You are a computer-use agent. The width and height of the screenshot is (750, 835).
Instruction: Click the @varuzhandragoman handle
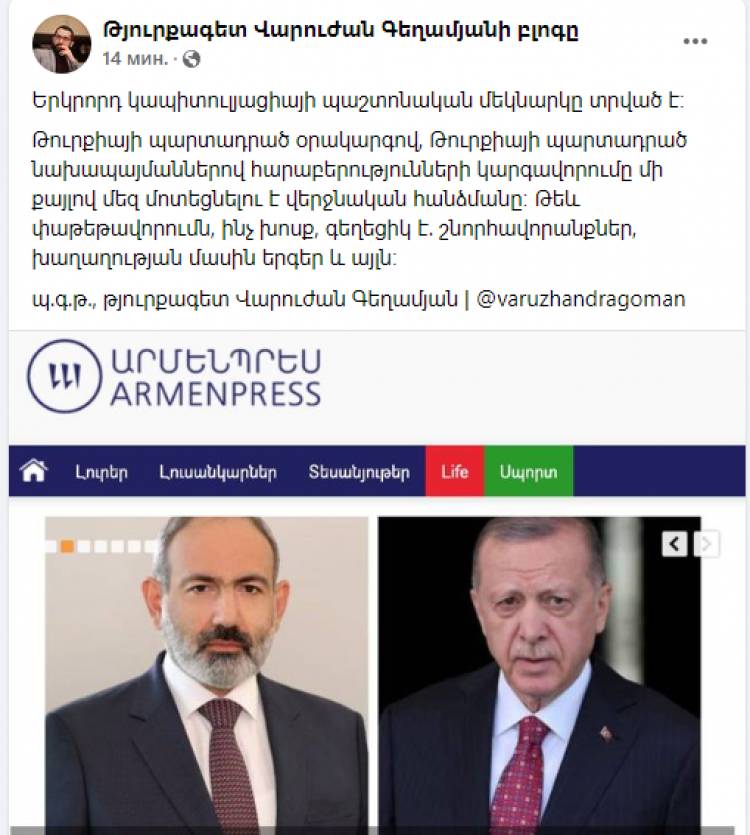[581, 299]
